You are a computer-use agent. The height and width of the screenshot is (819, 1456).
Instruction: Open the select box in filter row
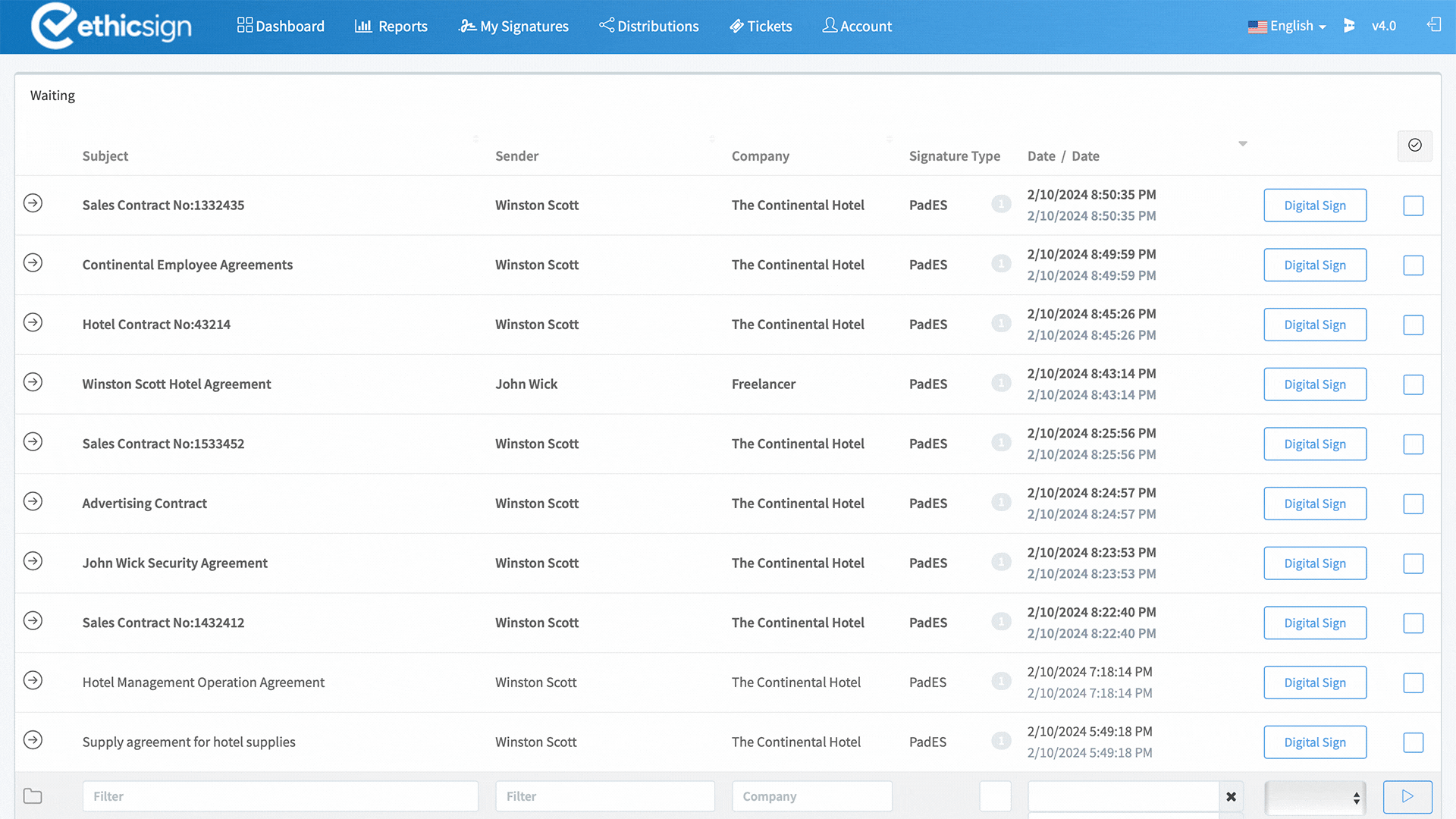(x=1315, y=797)
